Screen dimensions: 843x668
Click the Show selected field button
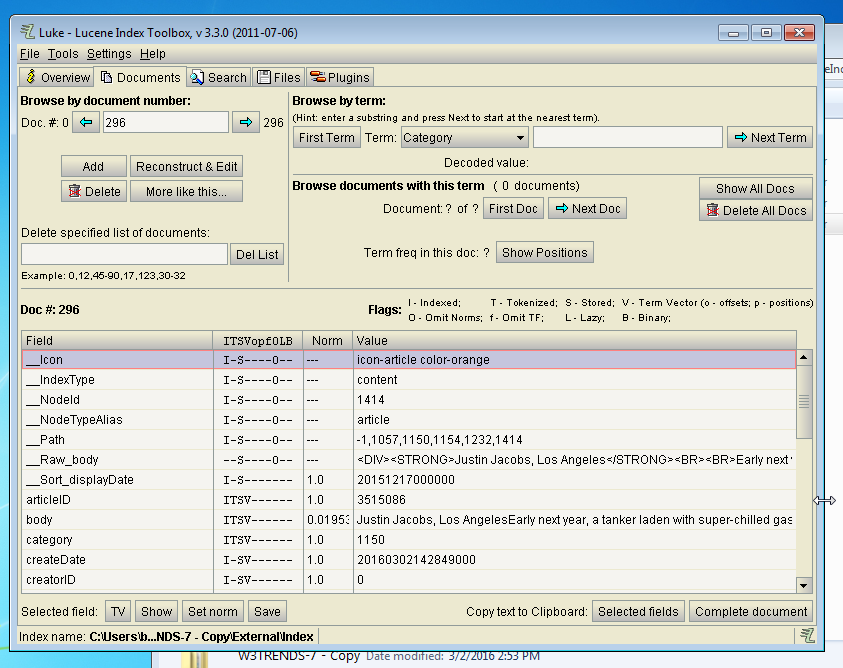point(156,612)
